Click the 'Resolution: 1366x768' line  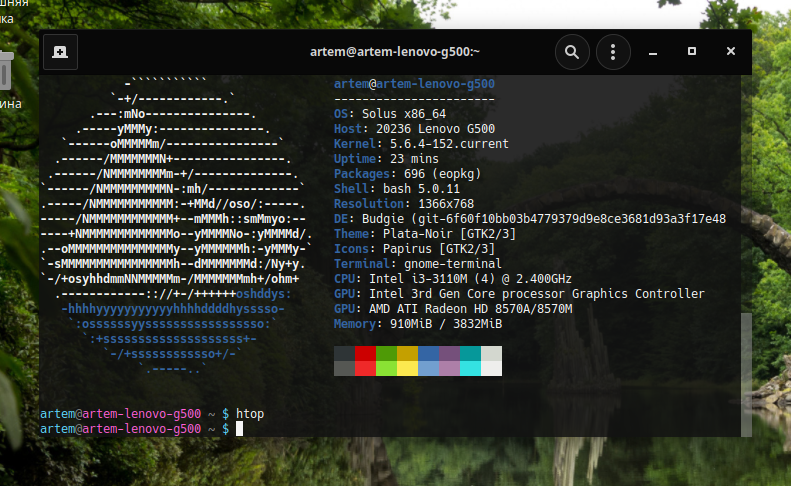[x=404, y=204]
